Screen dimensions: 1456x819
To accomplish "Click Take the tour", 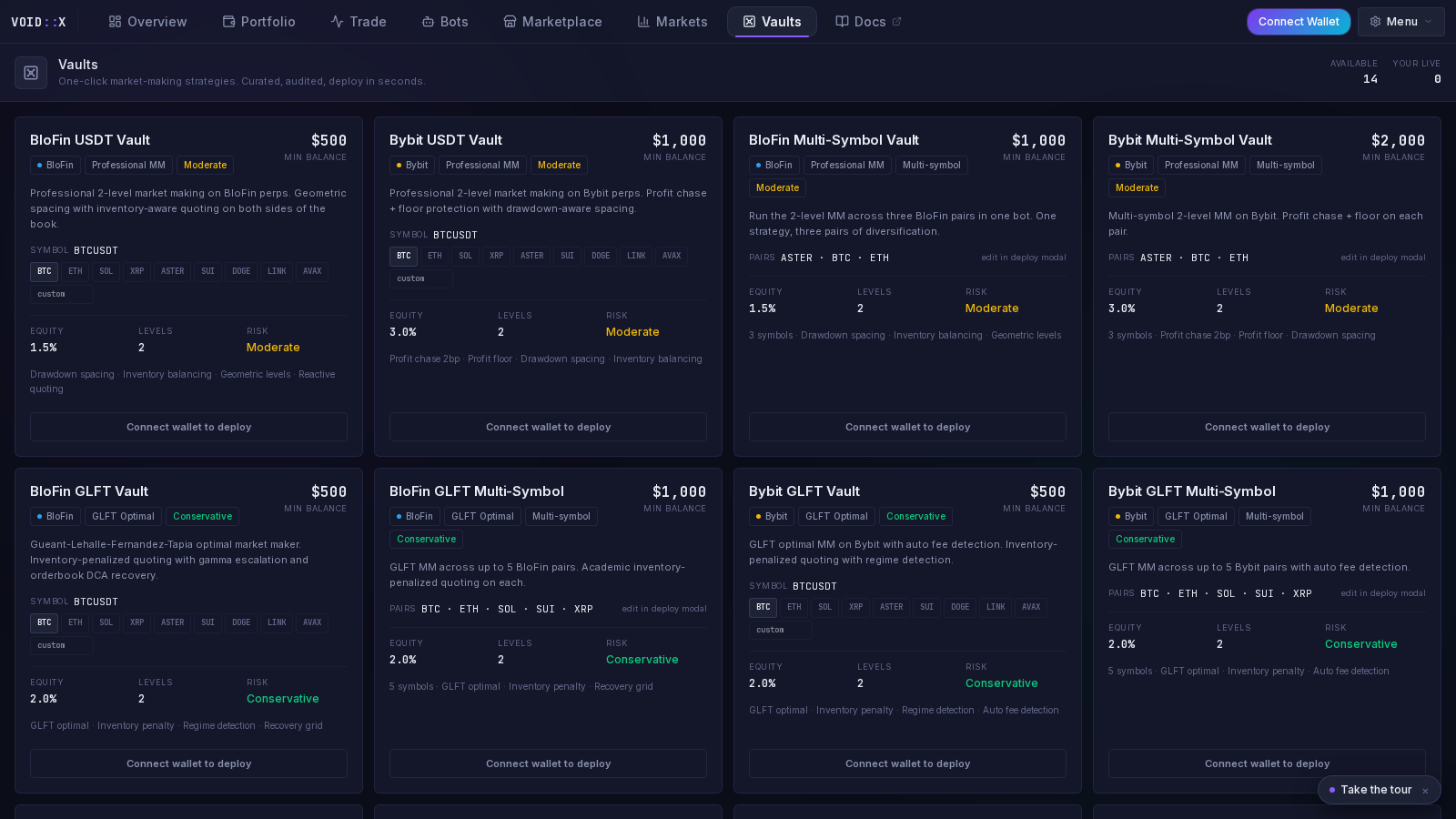I will [x=1376, y=790].
